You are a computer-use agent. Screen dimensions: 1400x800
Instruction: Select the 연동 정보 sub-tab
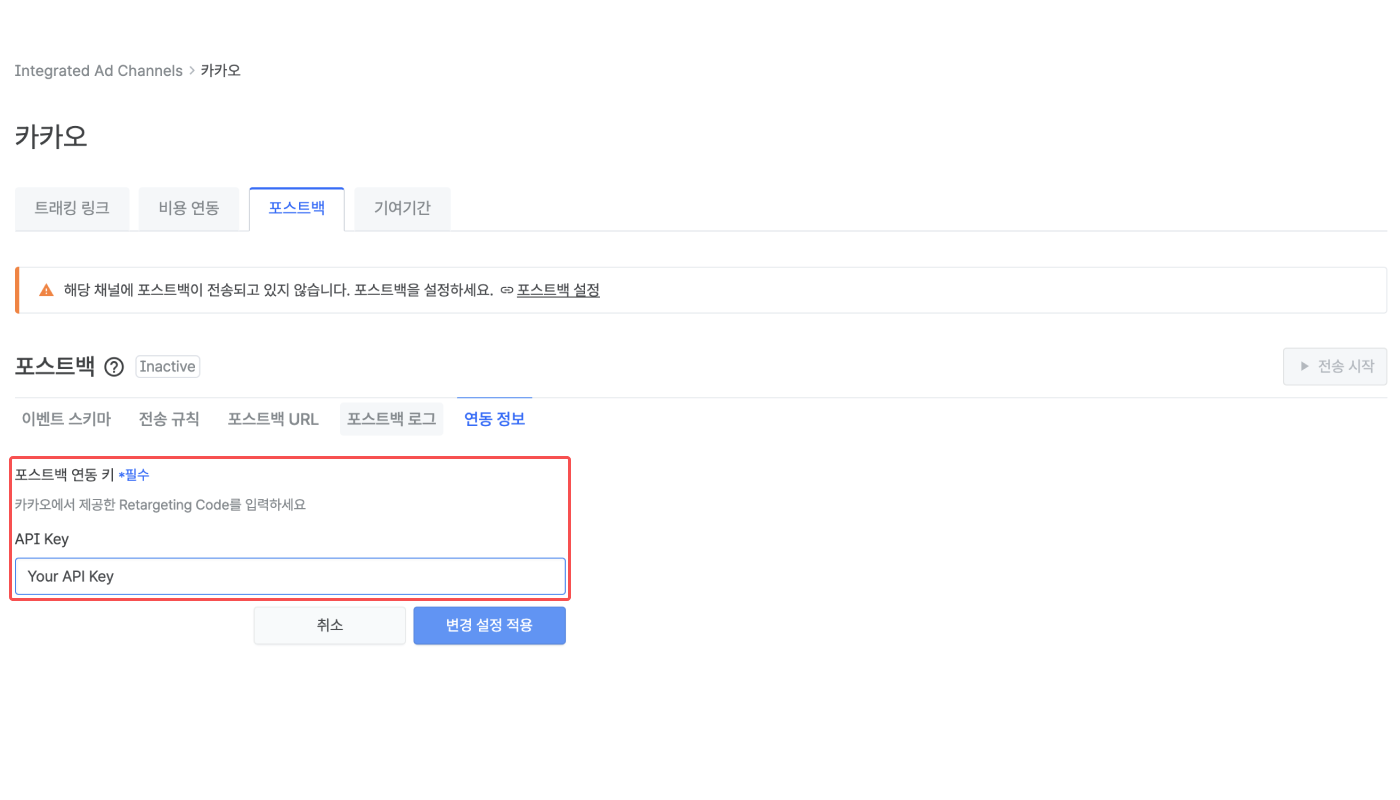click(x=494, y=419)
